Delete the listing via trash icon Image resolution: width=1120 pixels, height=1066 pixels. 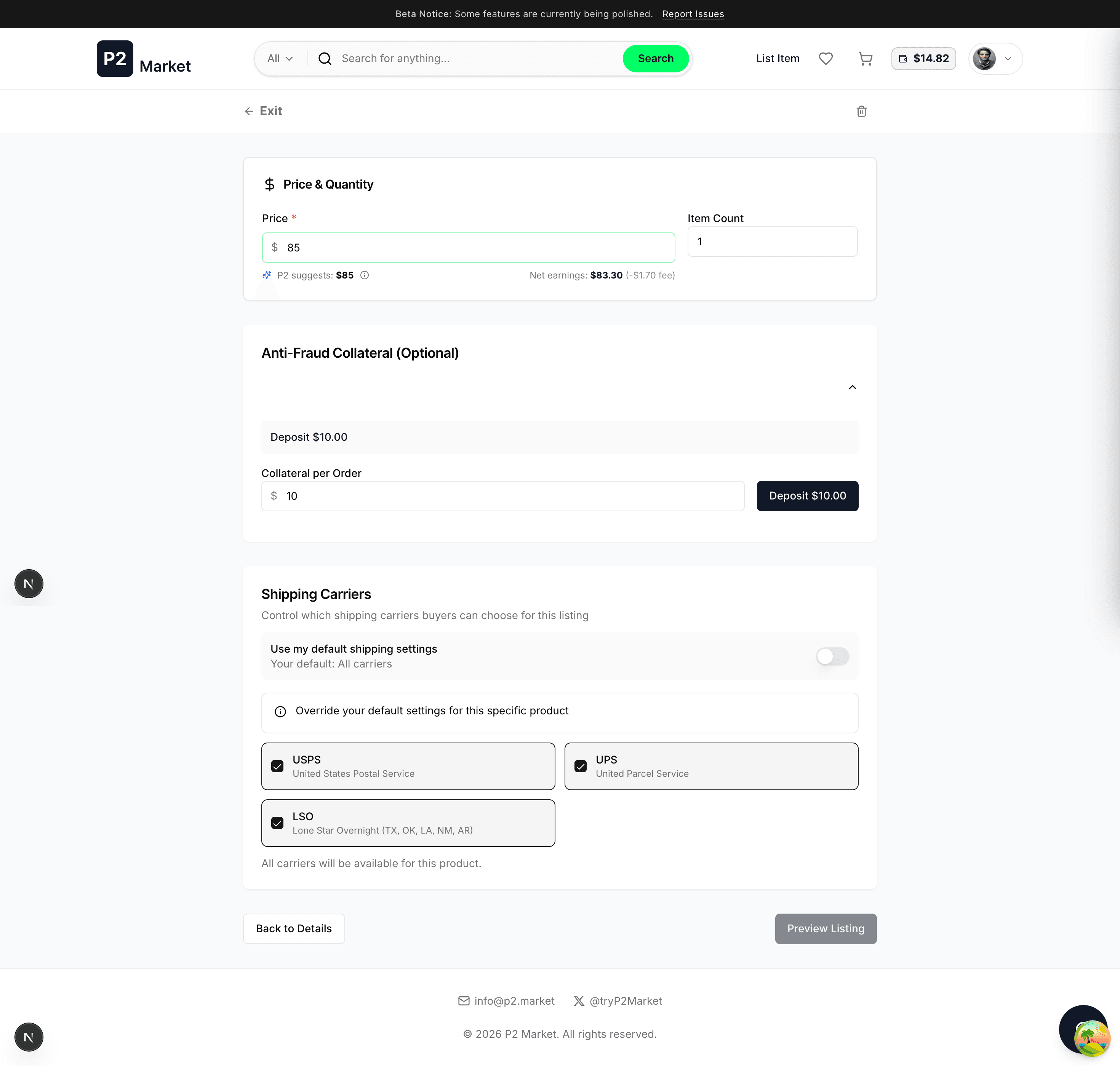861,111
